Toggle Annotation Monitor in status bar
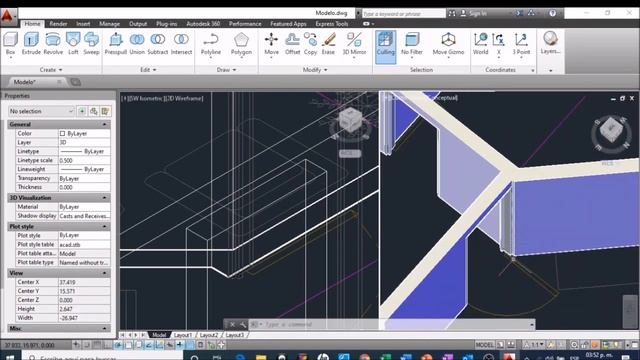 (221, 345)
